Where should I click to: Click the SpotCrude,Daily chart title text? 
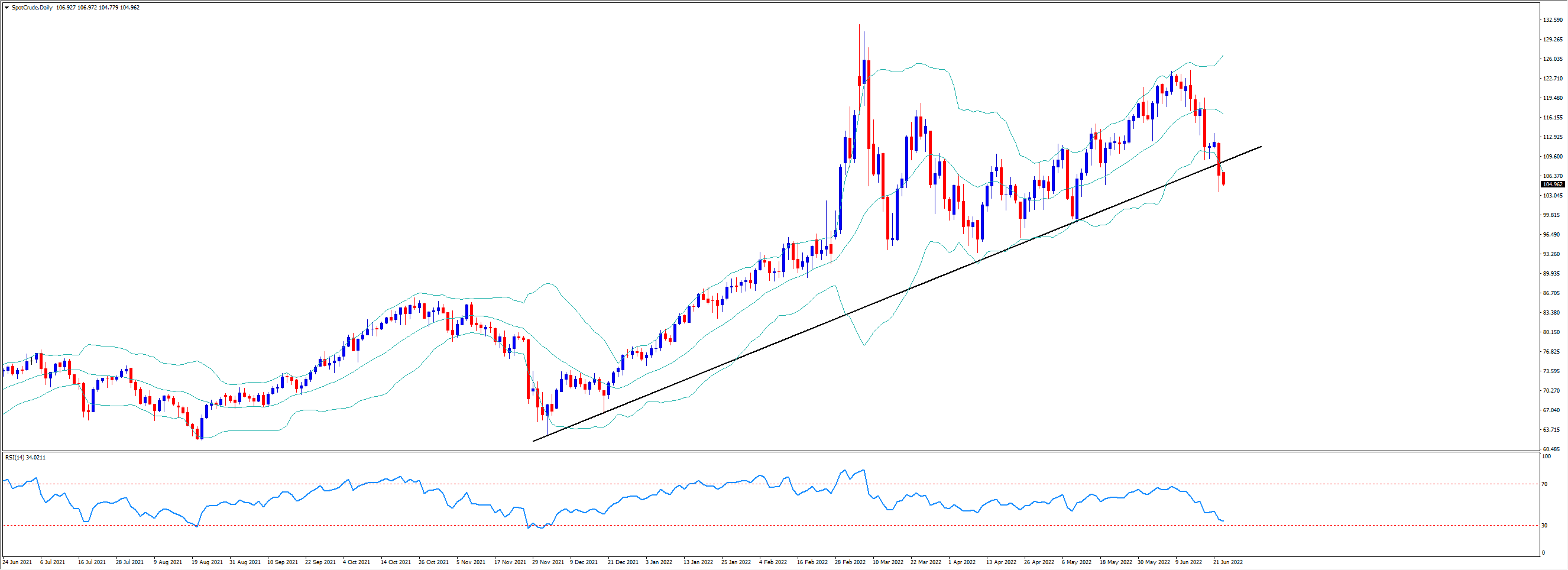32,8
